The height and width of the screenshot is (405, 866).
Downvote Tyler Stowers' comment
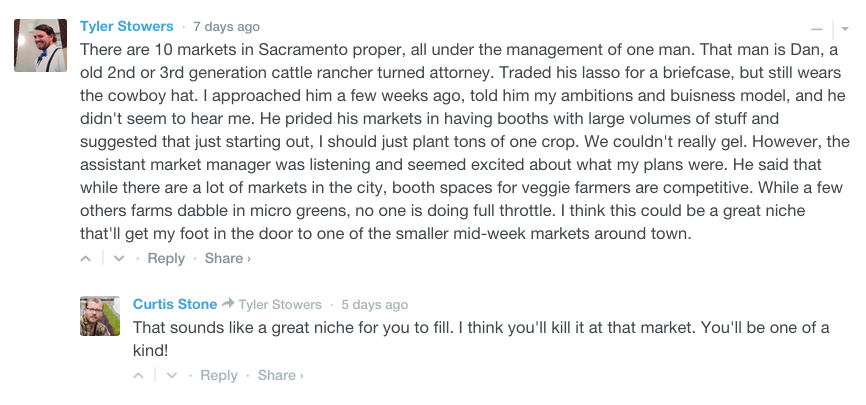point(118,259)
